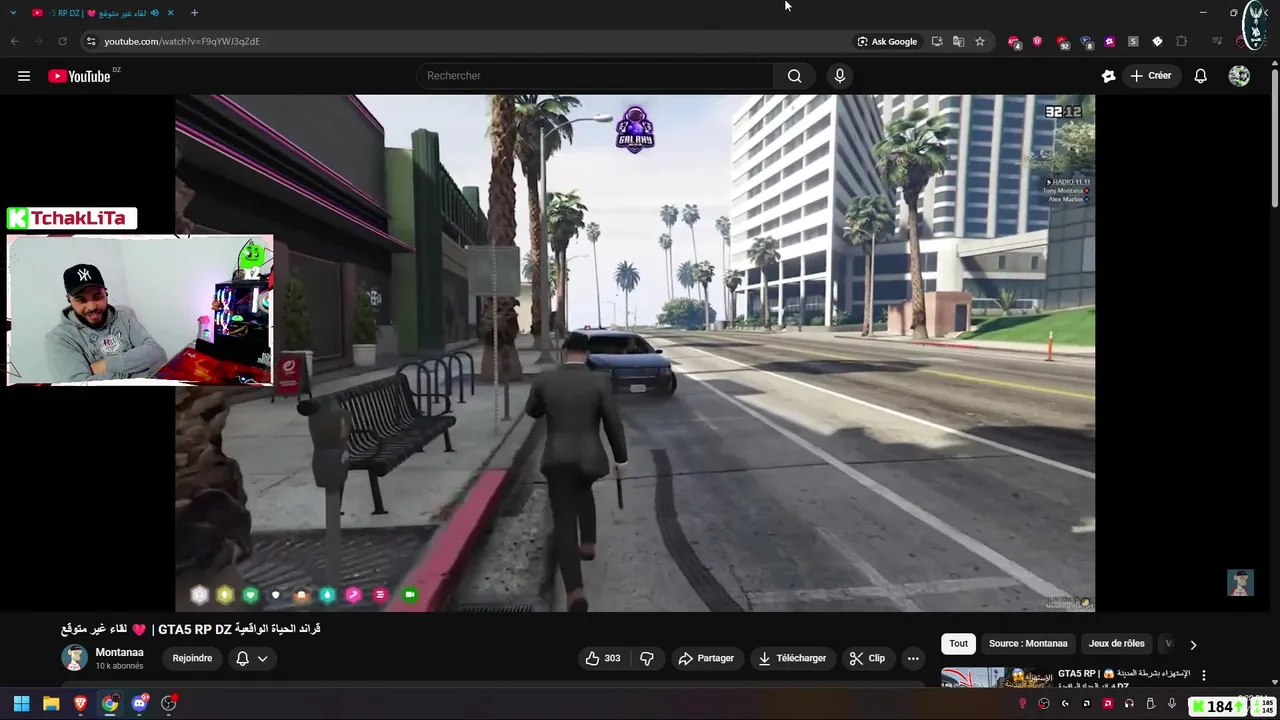1280x720 pixels.
Task: Close the YouTube browser tab
Action: click(x=170, y=13)
